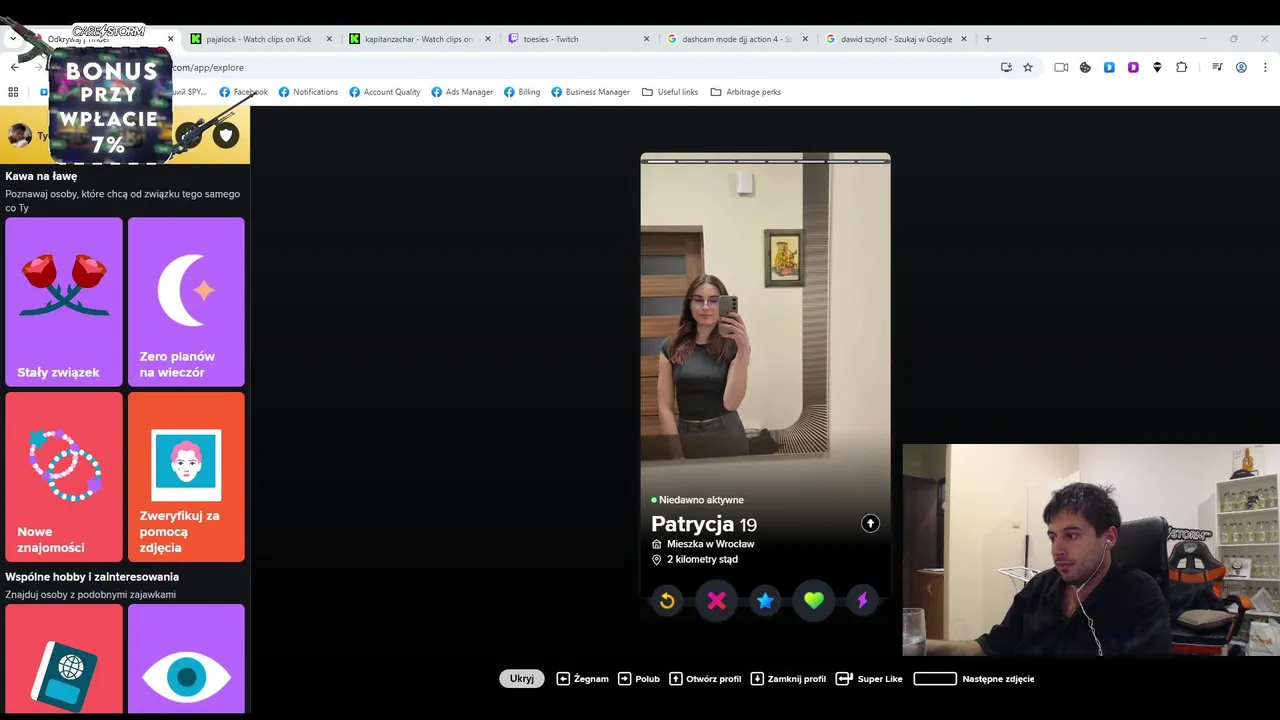Open the Notifications bookmark

(x=308, y=91)
